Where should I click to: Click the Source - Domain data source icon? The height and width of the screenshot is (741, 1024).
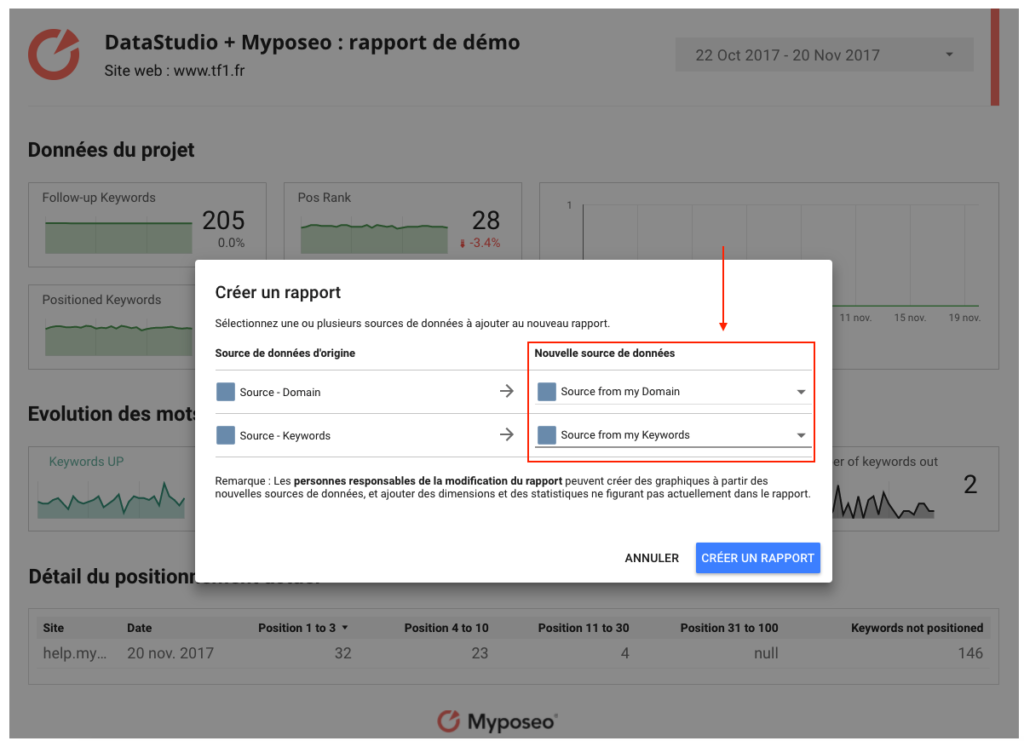[x=225, y=392]
